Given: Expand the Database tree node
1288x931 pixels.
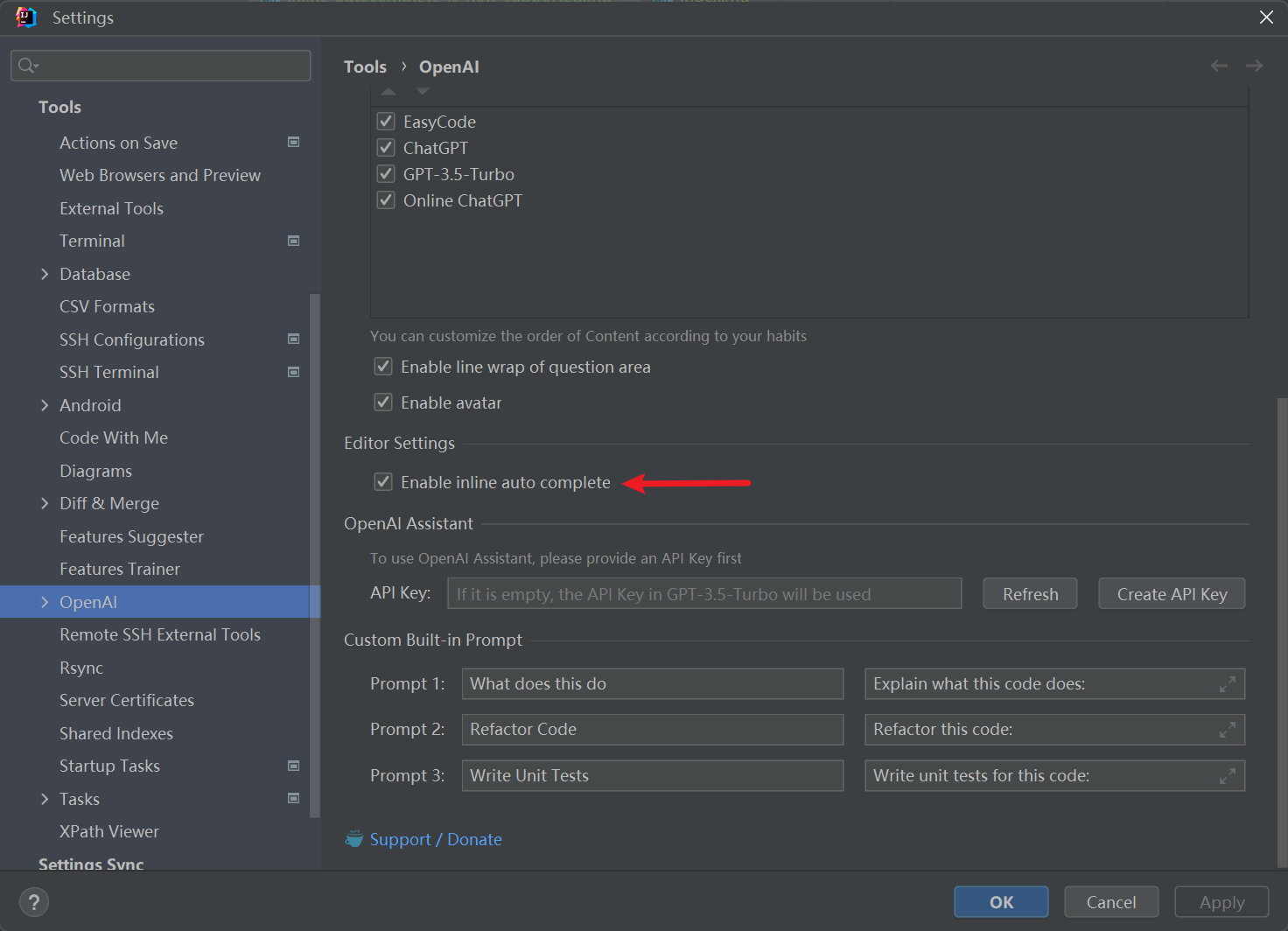Looking at the screenshot, I should click(45, 273).
